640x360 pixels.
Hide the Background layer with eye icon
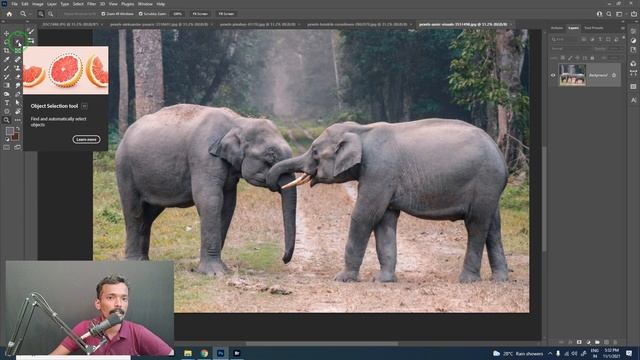pyautogui.click(x=553, y=75)
